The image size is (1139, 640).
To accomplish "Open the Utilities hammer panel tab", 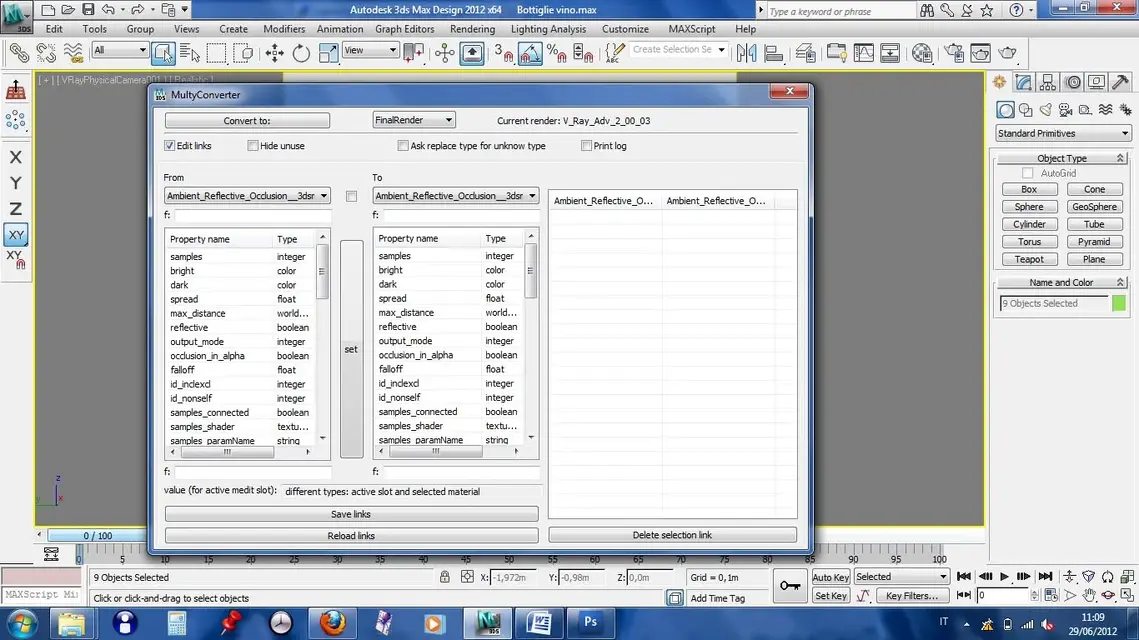I will tap(1121, 82).
